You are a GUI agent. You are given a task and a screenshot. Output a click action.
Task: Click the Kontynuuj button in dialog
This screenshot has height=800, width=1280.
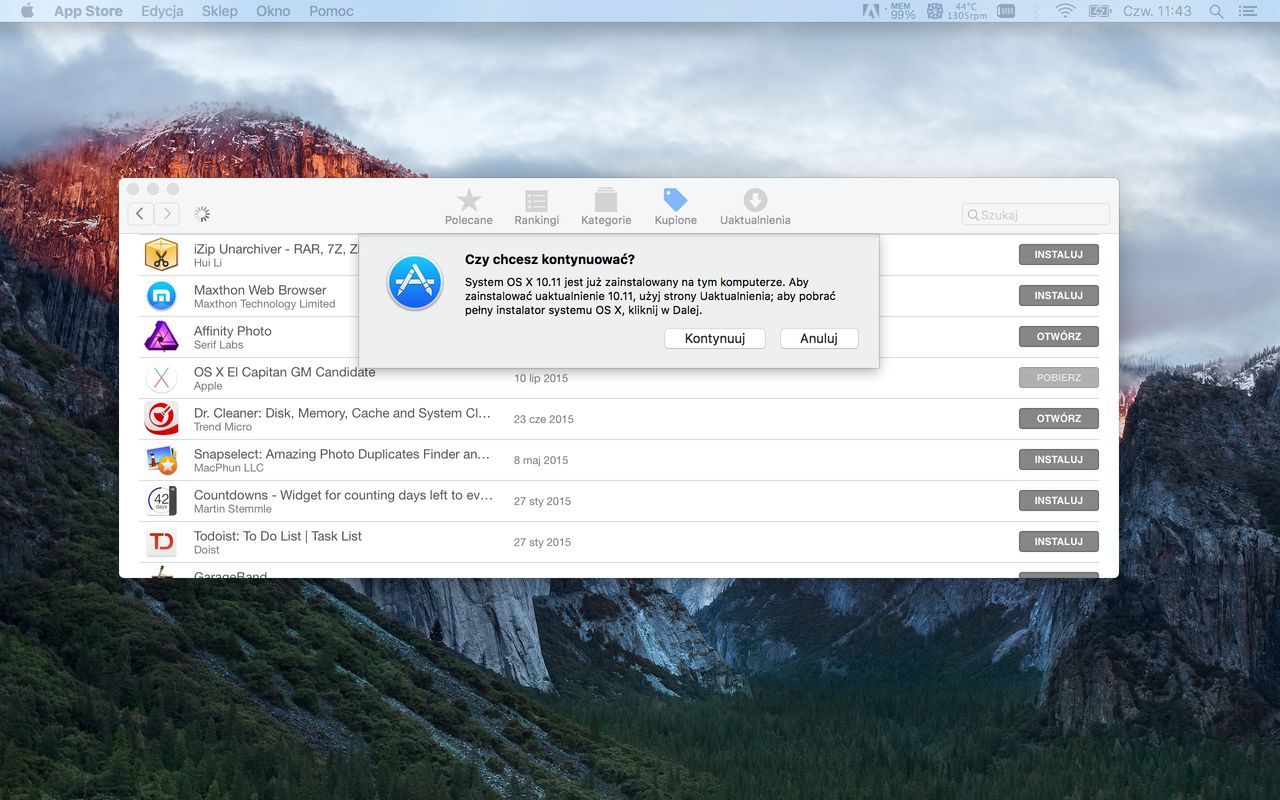[x=715, y=338]
